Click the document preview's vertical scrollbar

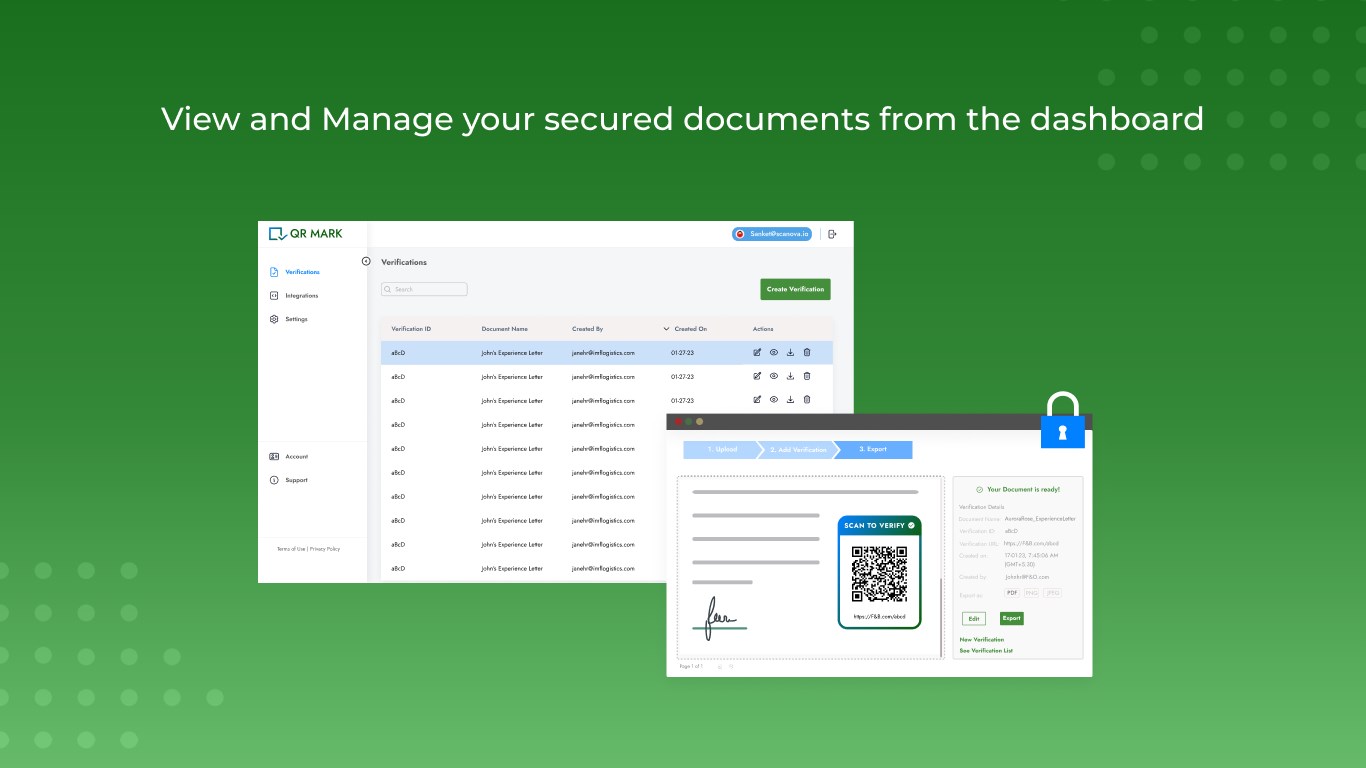coord(941,617)
